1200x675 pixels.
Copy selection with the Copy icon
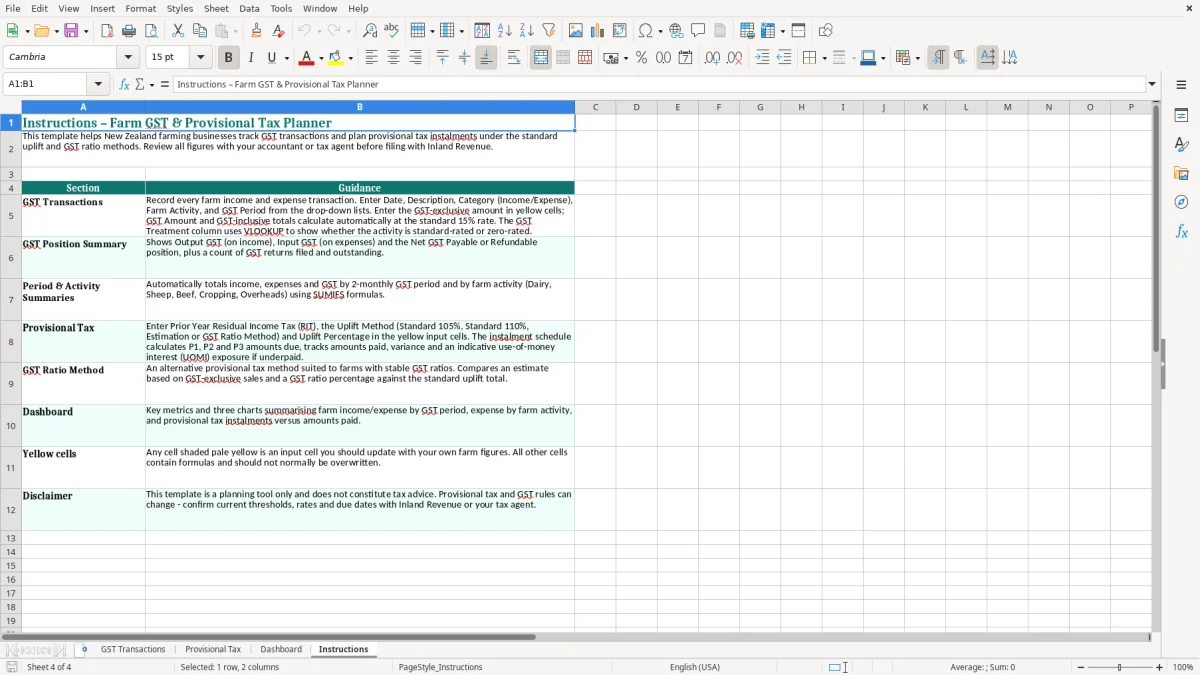[x=200, y=31]
